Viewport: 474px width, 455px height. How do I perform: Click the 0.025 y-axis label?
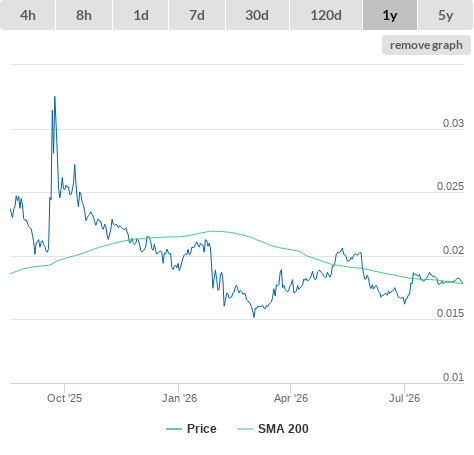450,186
